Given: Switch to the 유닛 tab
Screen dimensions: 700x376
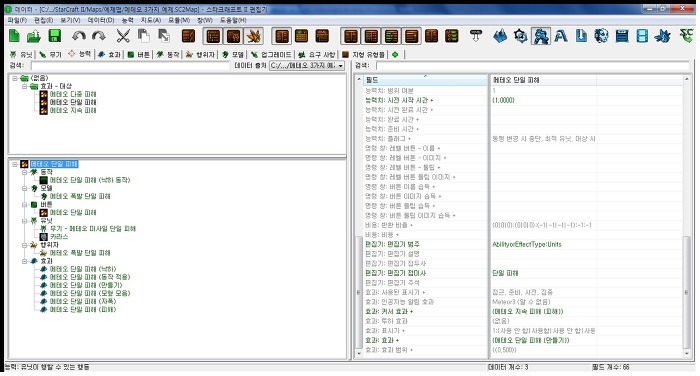Looking at the screenshot, I should point(21,54).
